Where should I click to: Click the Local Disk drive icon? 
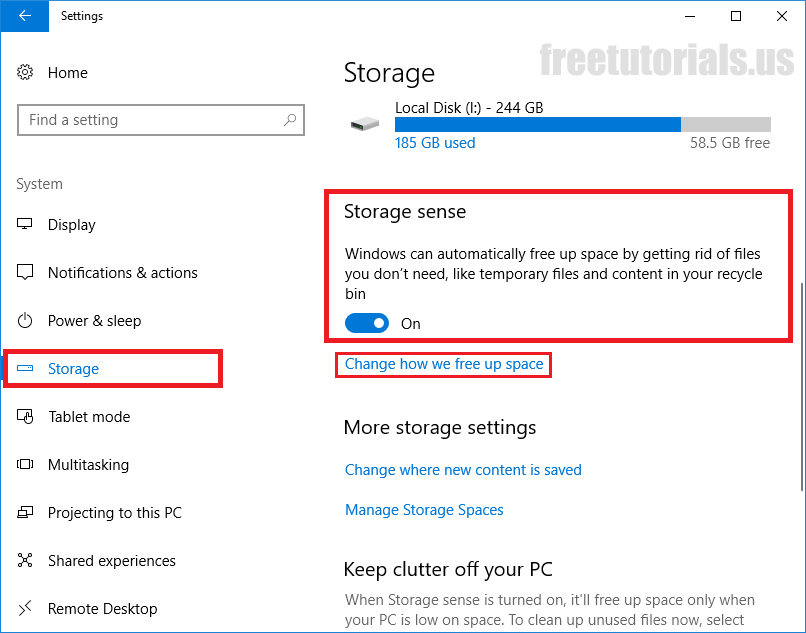pyautogui.click(x=364, y=124)
